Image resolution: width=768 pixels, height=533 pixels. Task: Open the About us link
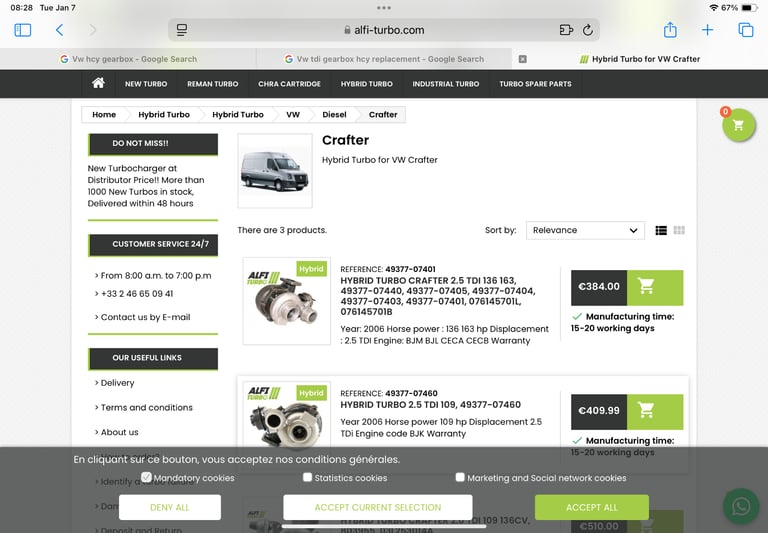click(120, 432)
